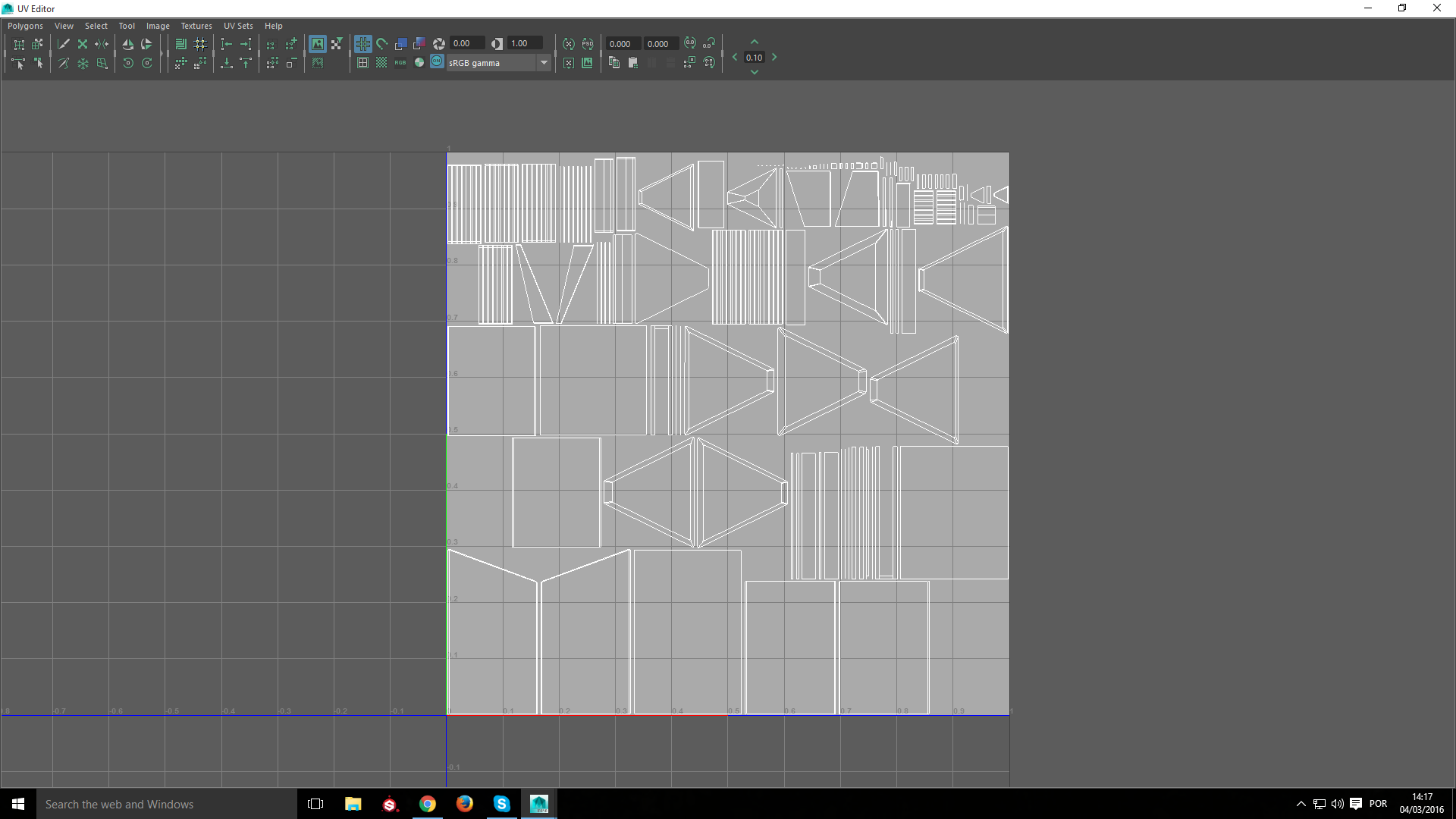Toggle color management ON button

[438, 62]
